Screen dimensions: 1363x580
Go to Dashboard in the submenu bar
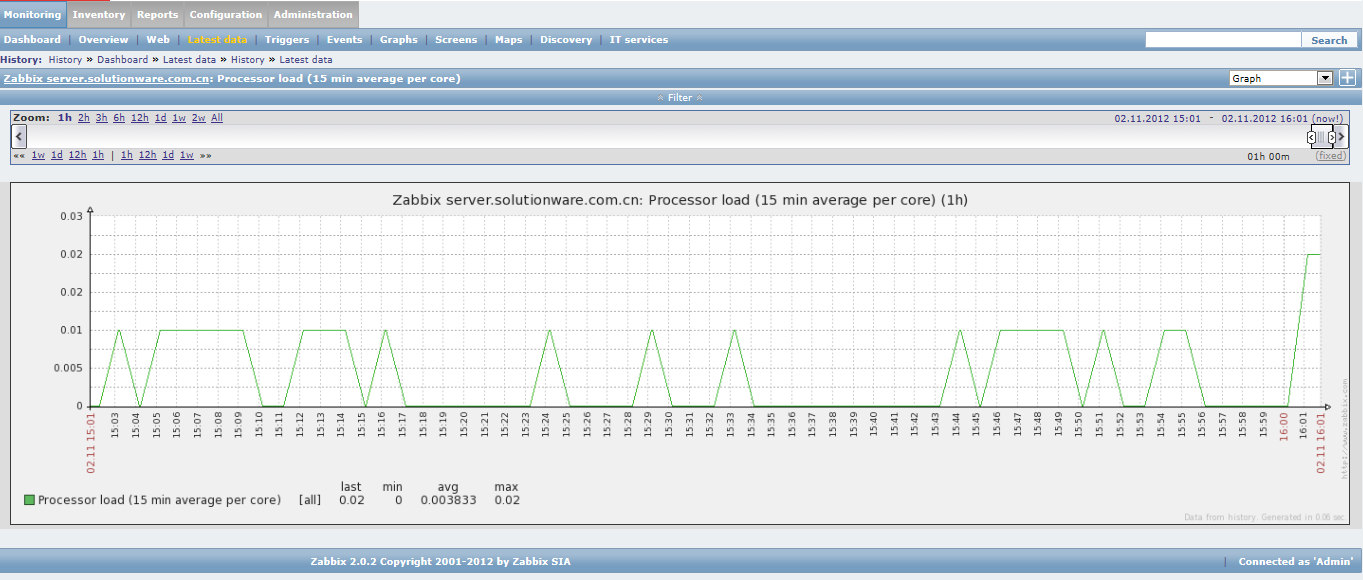point(32,40)
